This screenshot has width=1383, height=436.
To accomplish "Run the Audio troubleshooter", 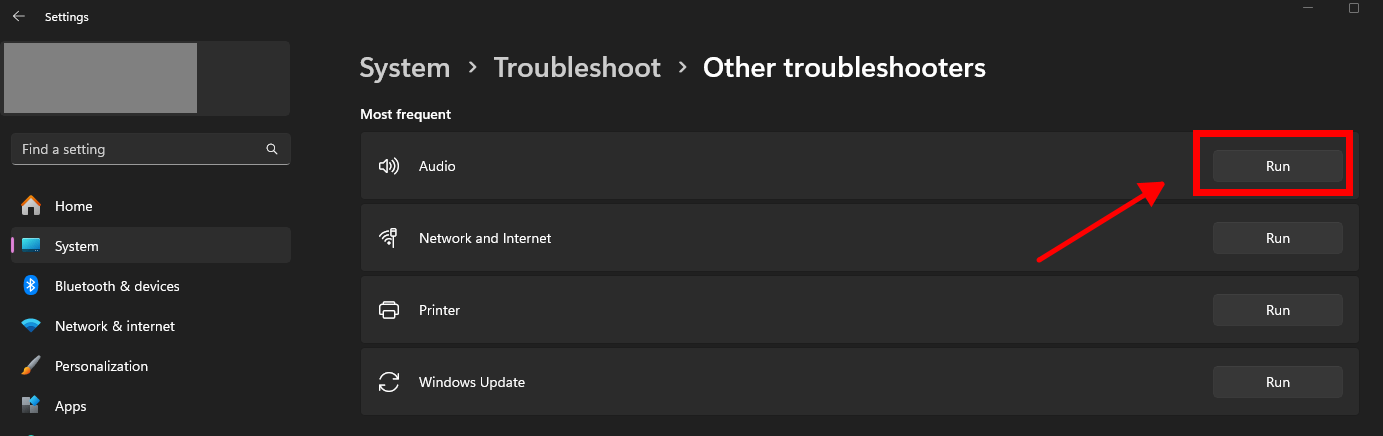I will pos(1277,166).
